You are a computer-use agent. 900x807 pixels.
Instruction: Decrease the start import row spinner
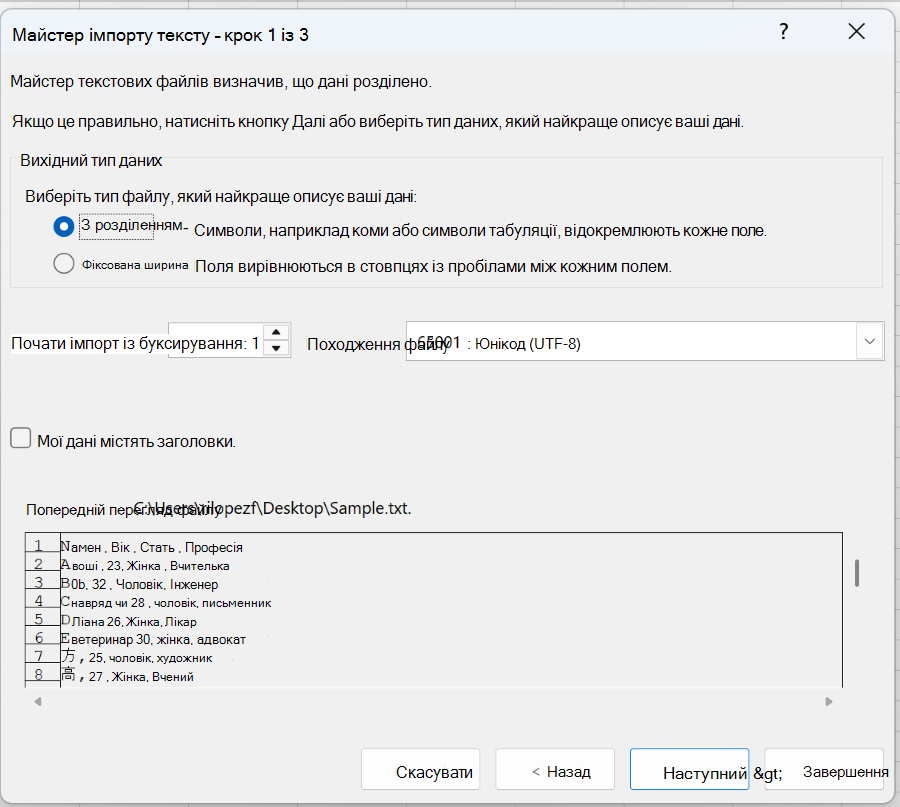(x=276, y=348)
